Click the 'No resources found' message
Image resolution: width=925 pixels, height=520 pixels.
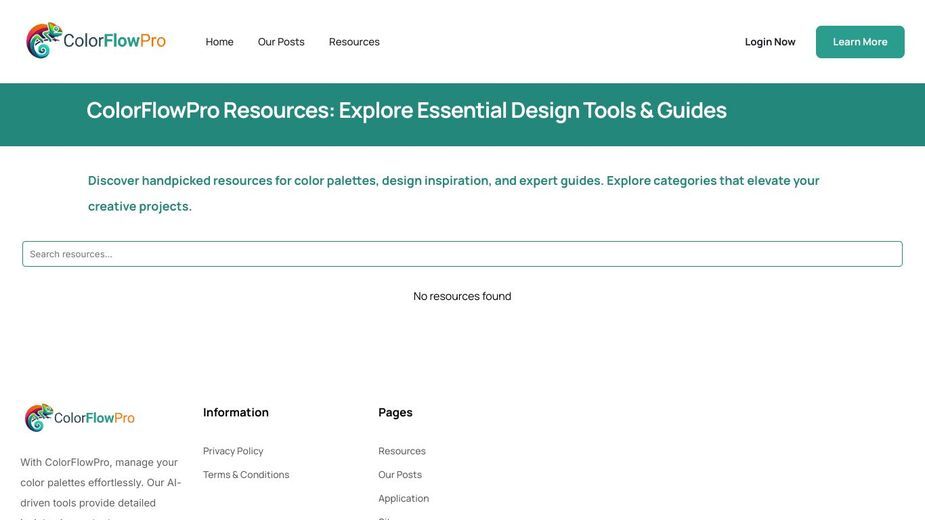[462, 296]
